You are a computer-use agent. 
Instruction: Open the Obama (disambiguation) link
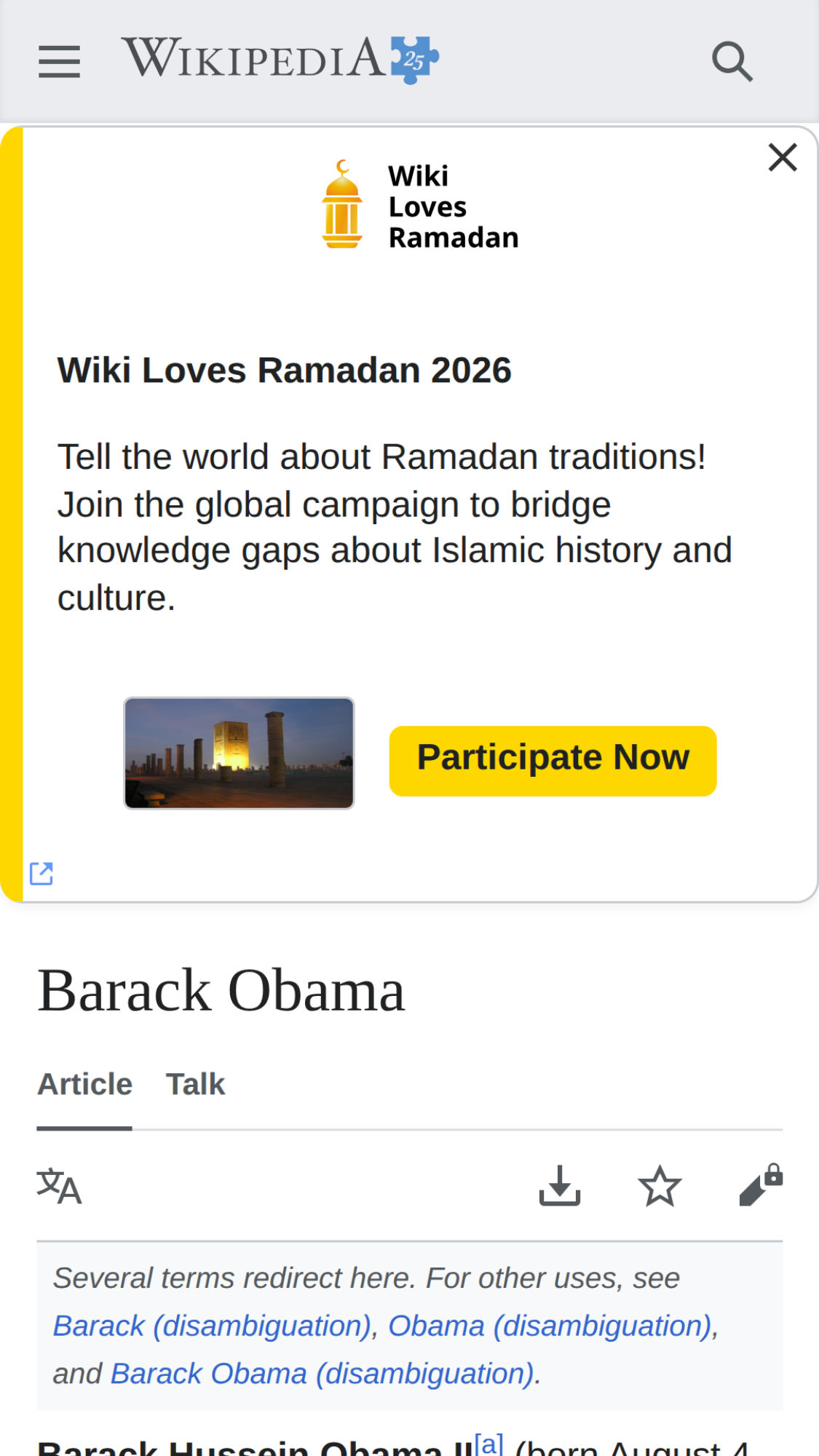550,1326
